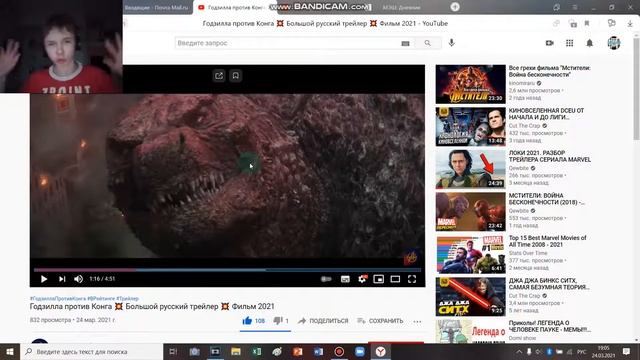
Task: Play the Godzilla trailer video
Action: 44,279
